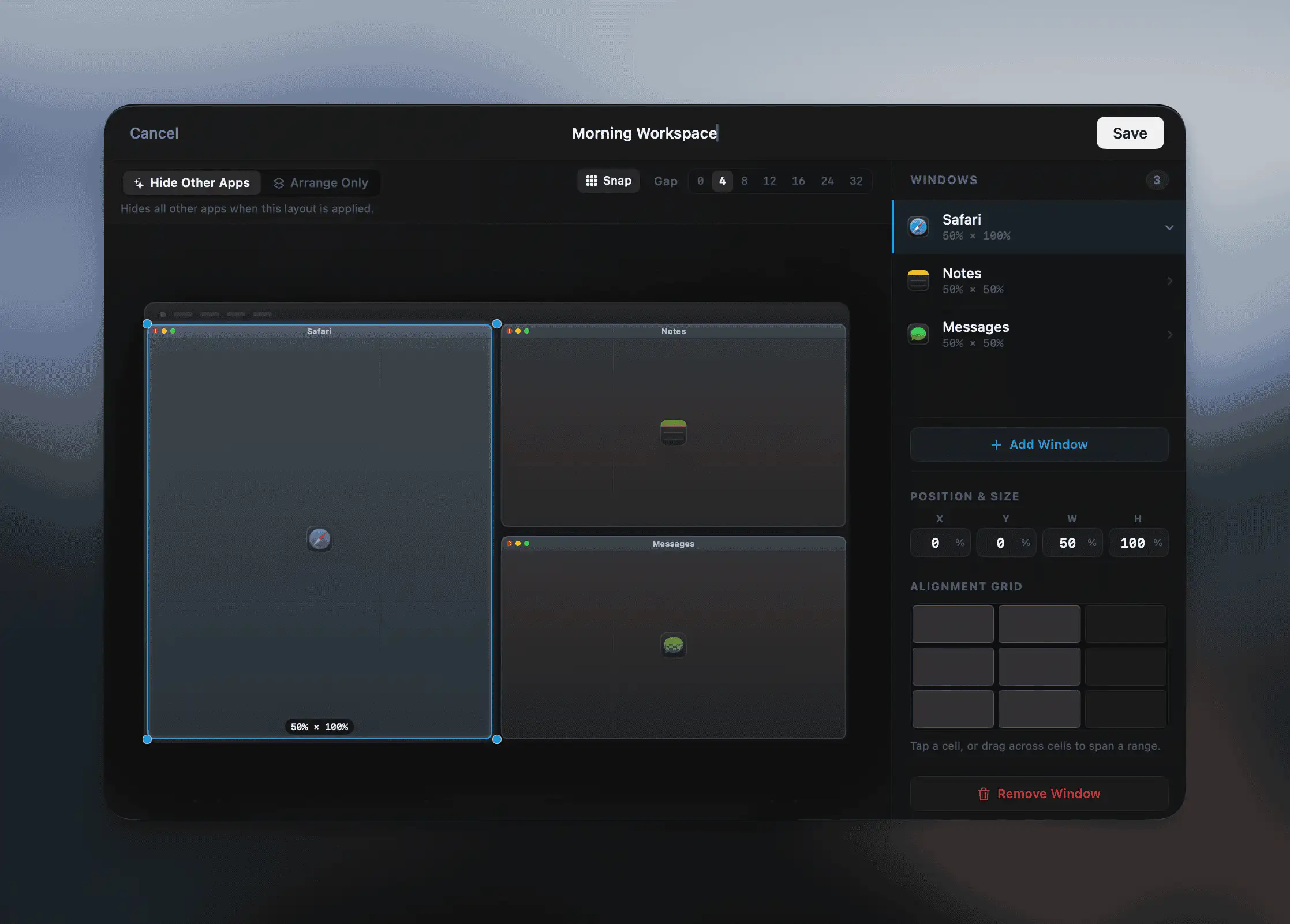The width and height of the screenshot is (1290, 924).
Task: Select Messages in the Windows list
Action: pyautogui.click(x=1039, y=334)
